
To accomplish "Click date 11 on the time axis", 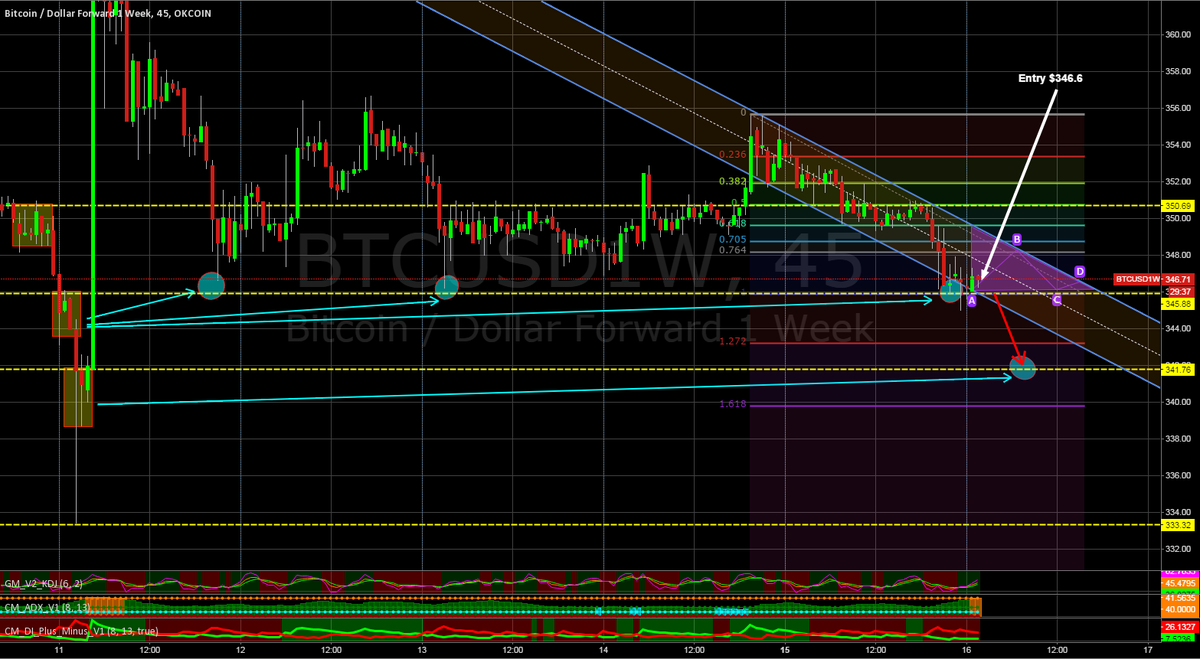I will [59, 650].
